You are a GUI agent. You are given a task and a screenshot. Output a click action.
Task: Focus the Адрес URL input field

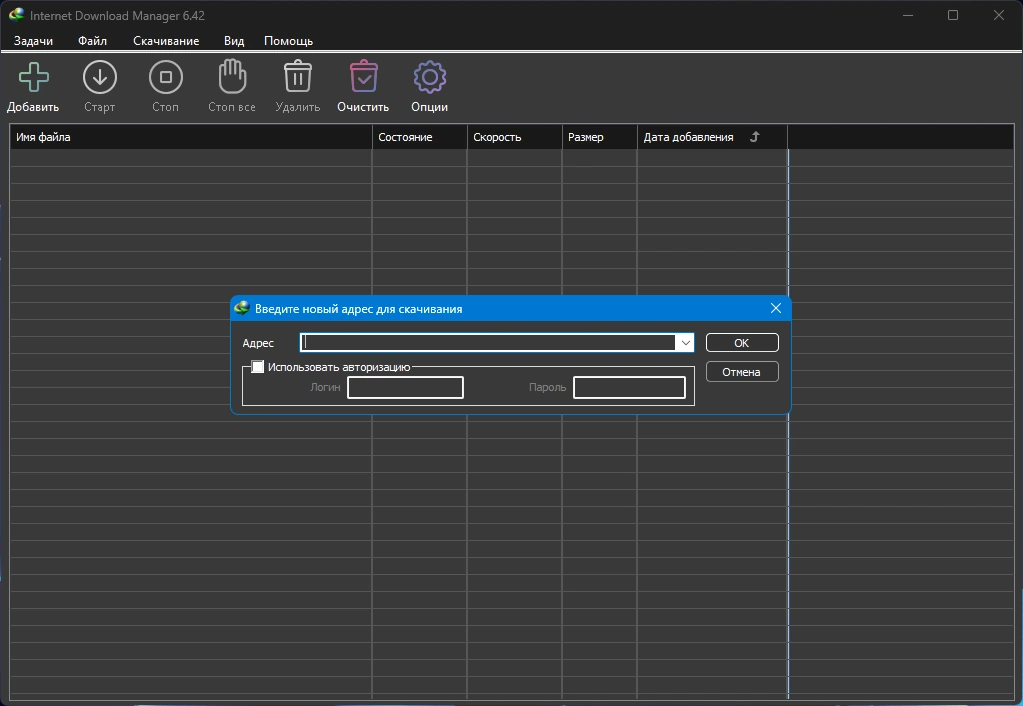coord(488,343)
